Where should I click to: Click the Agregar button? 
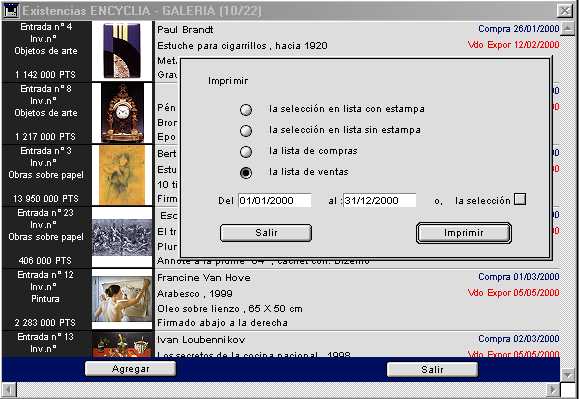[x=130, y=369]
